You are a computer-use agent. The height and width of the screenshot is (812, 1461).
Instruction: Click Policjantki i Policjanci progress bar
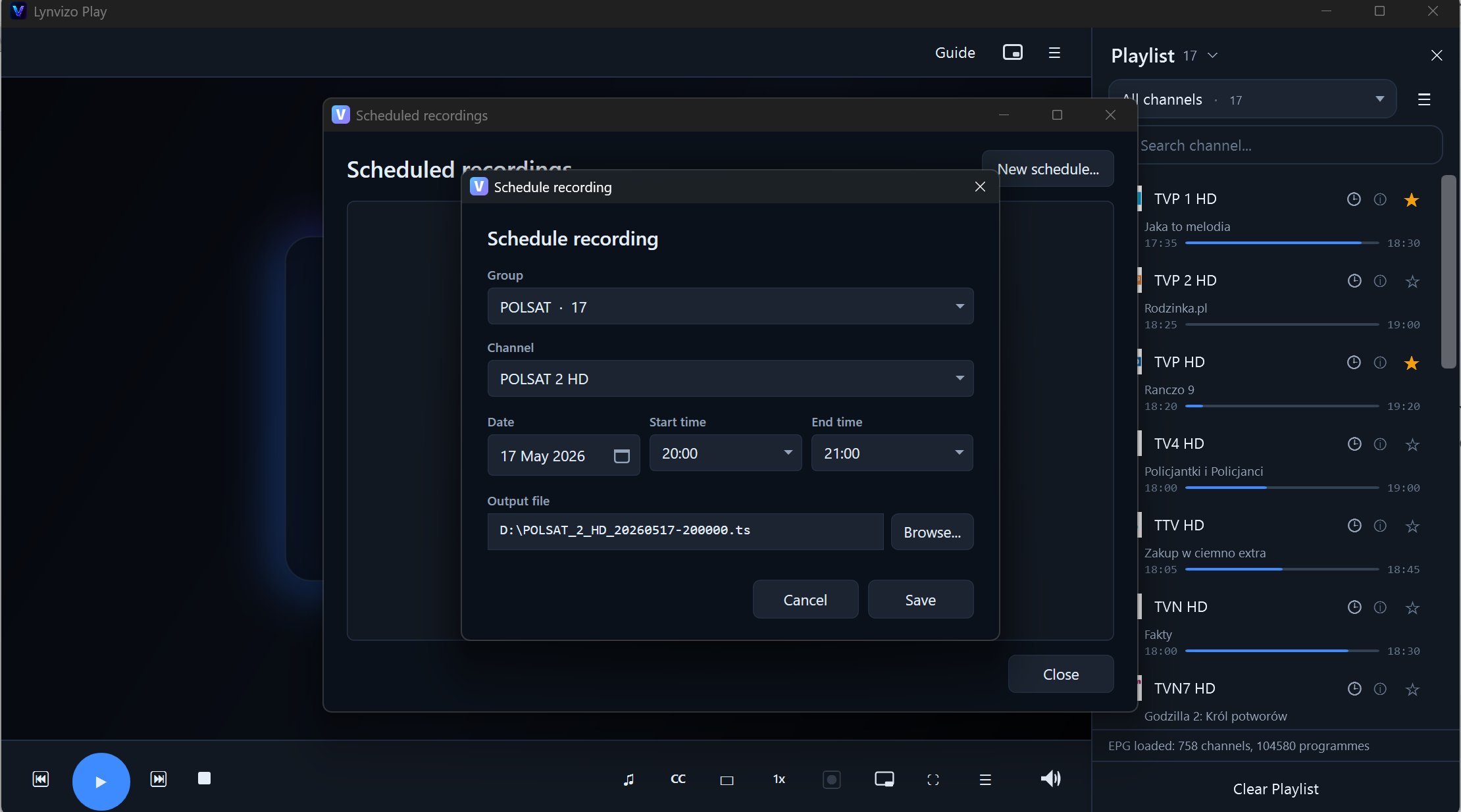[1282, 488]
